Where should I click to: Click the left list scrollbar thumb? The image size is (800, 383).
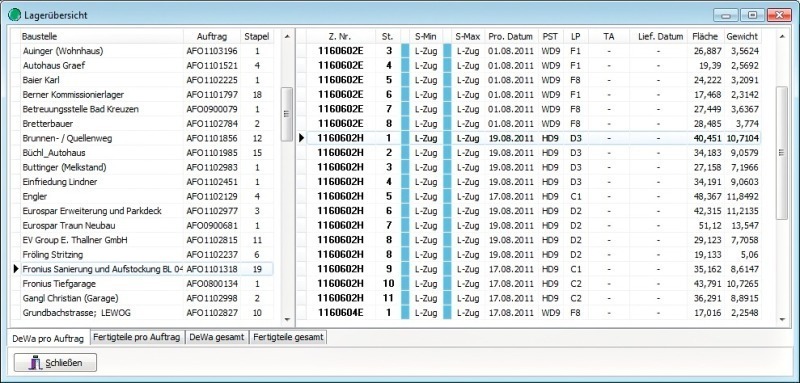pyautogui.click(x=287, y=114)
